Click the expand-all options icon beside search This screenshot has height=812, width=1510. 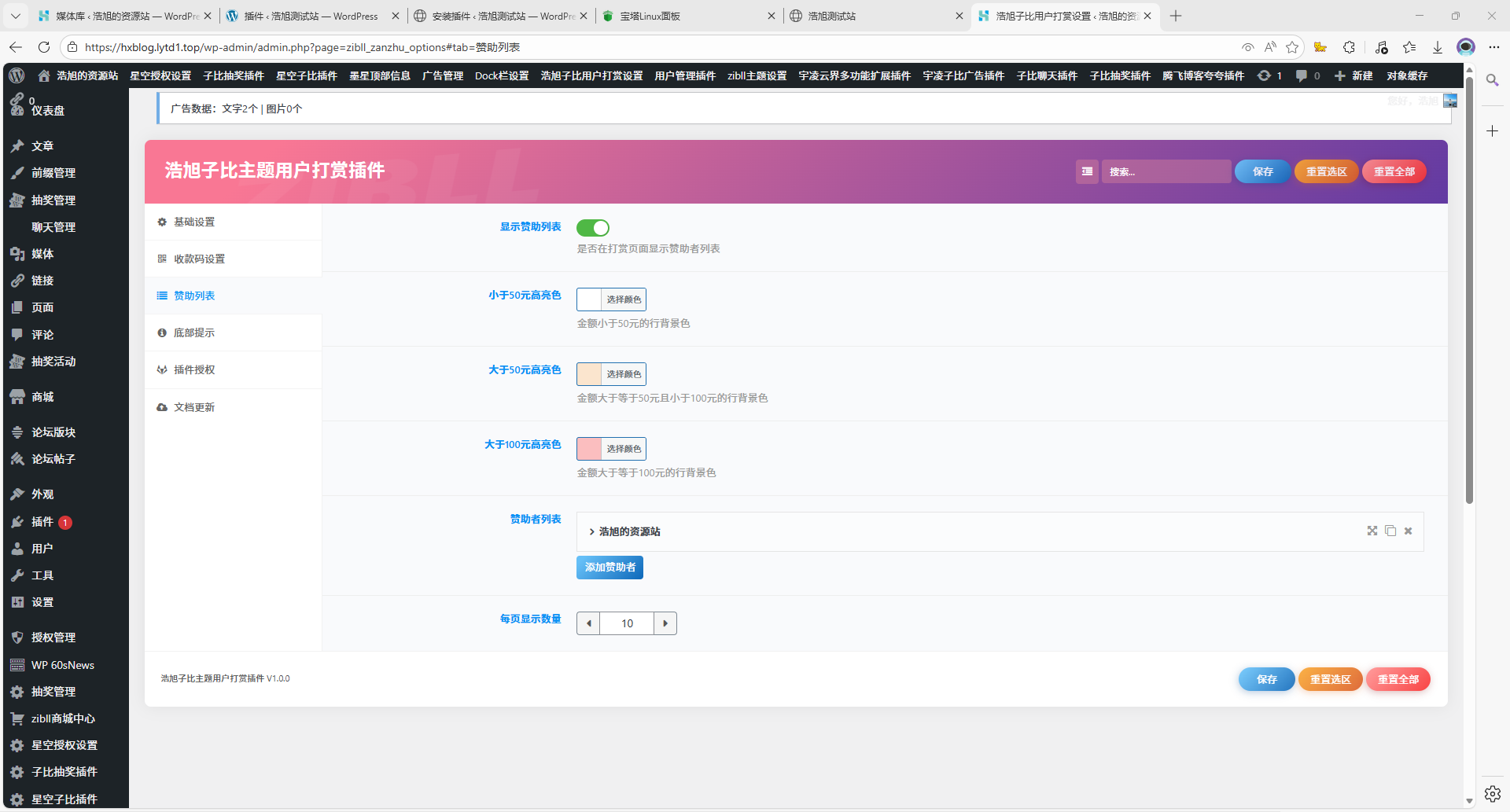click(1087, 171)
